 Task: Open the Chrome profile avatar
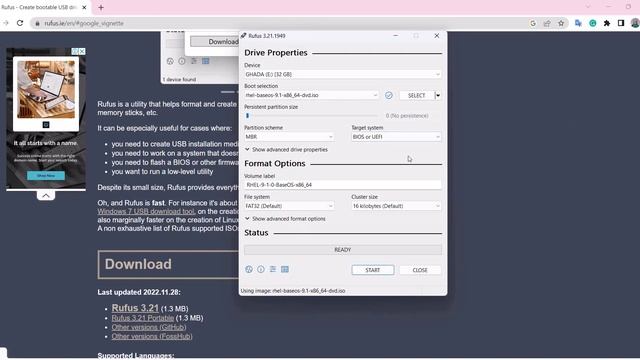(x=635, y=23)
